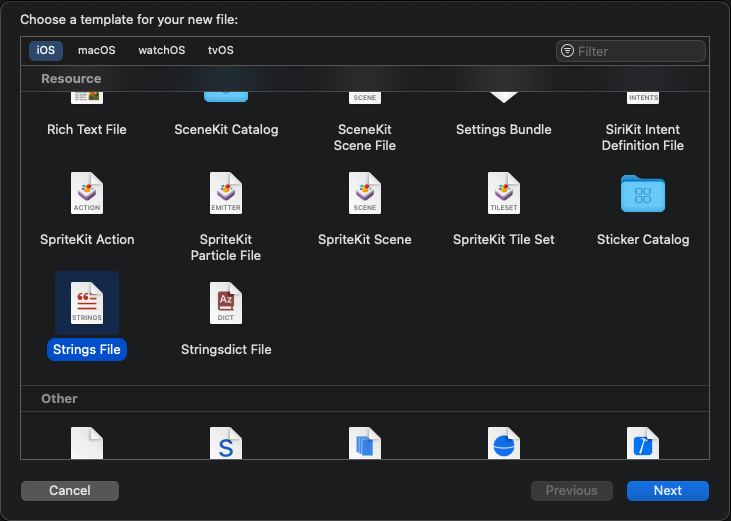Select the SpriteKit Tile Set icon
This screenshot has height=521, width=731.
point(503,193)
